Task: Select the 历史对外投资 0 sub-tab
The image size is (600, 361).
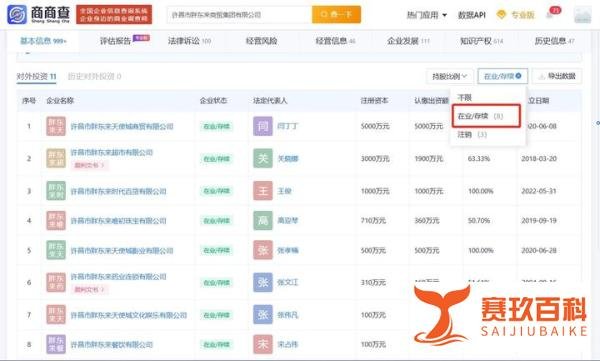Action: (x=94, y=76)
